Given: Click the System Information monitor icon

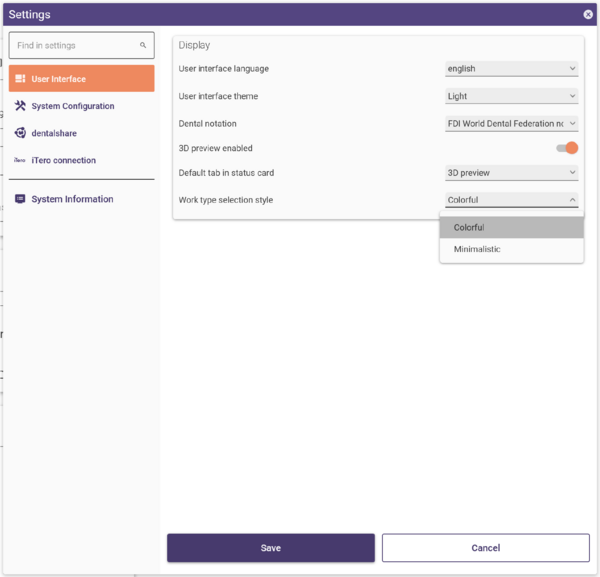Looking at the screenshot, I should 20,199.
